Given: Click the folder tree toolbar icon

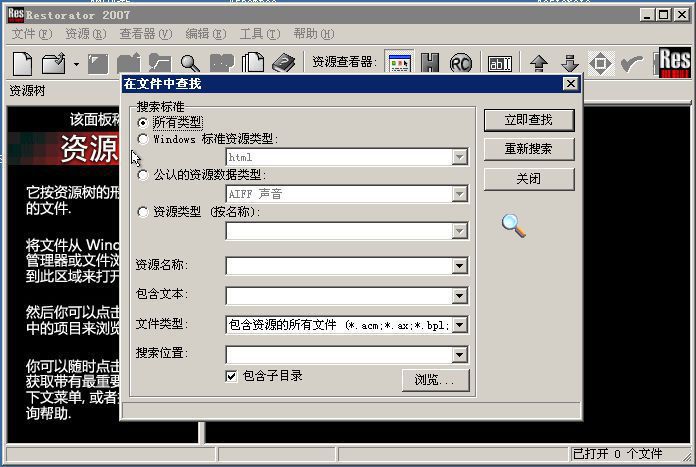Looking at the screenshot, I should click(x=159, y=63).
